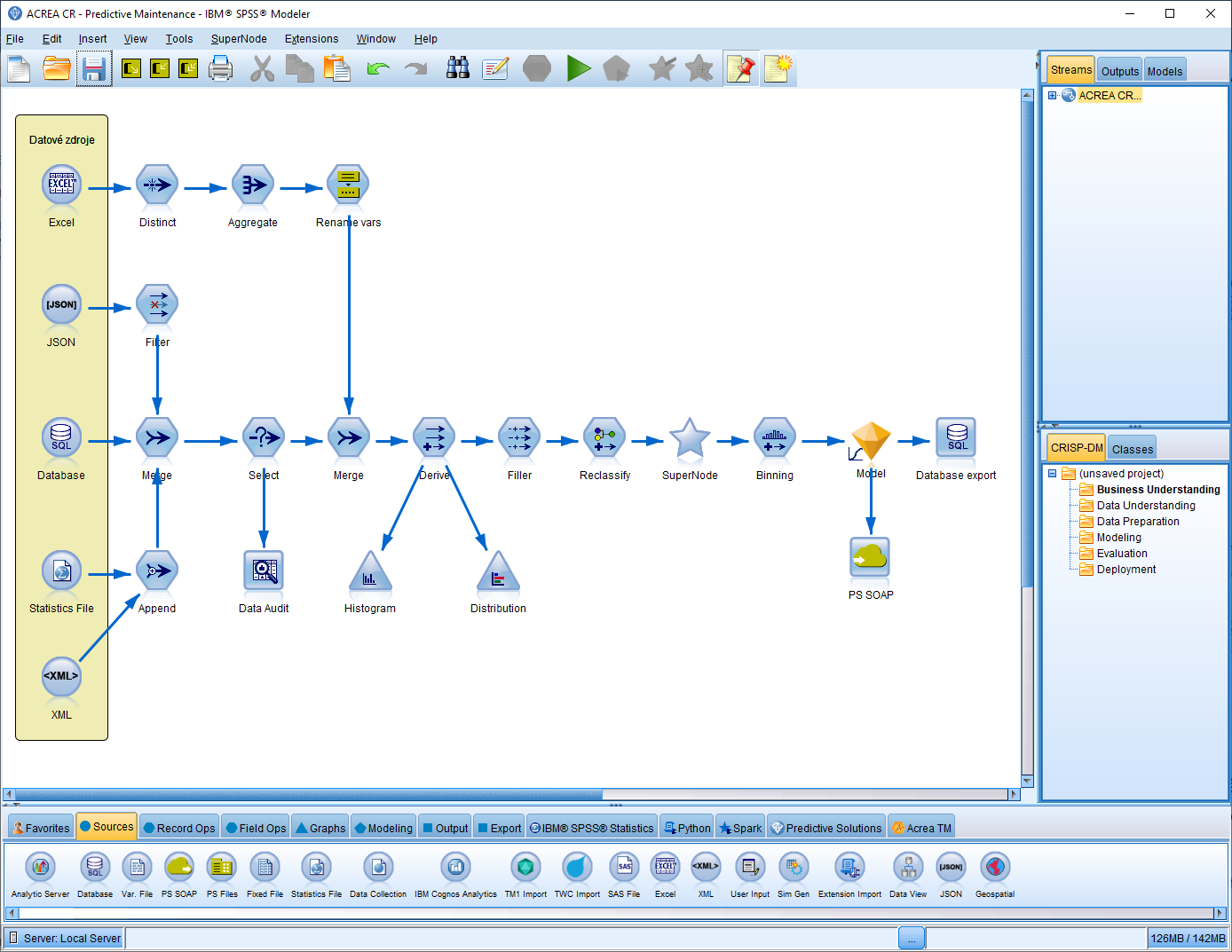Select the Distinct node

click(157, 185)
